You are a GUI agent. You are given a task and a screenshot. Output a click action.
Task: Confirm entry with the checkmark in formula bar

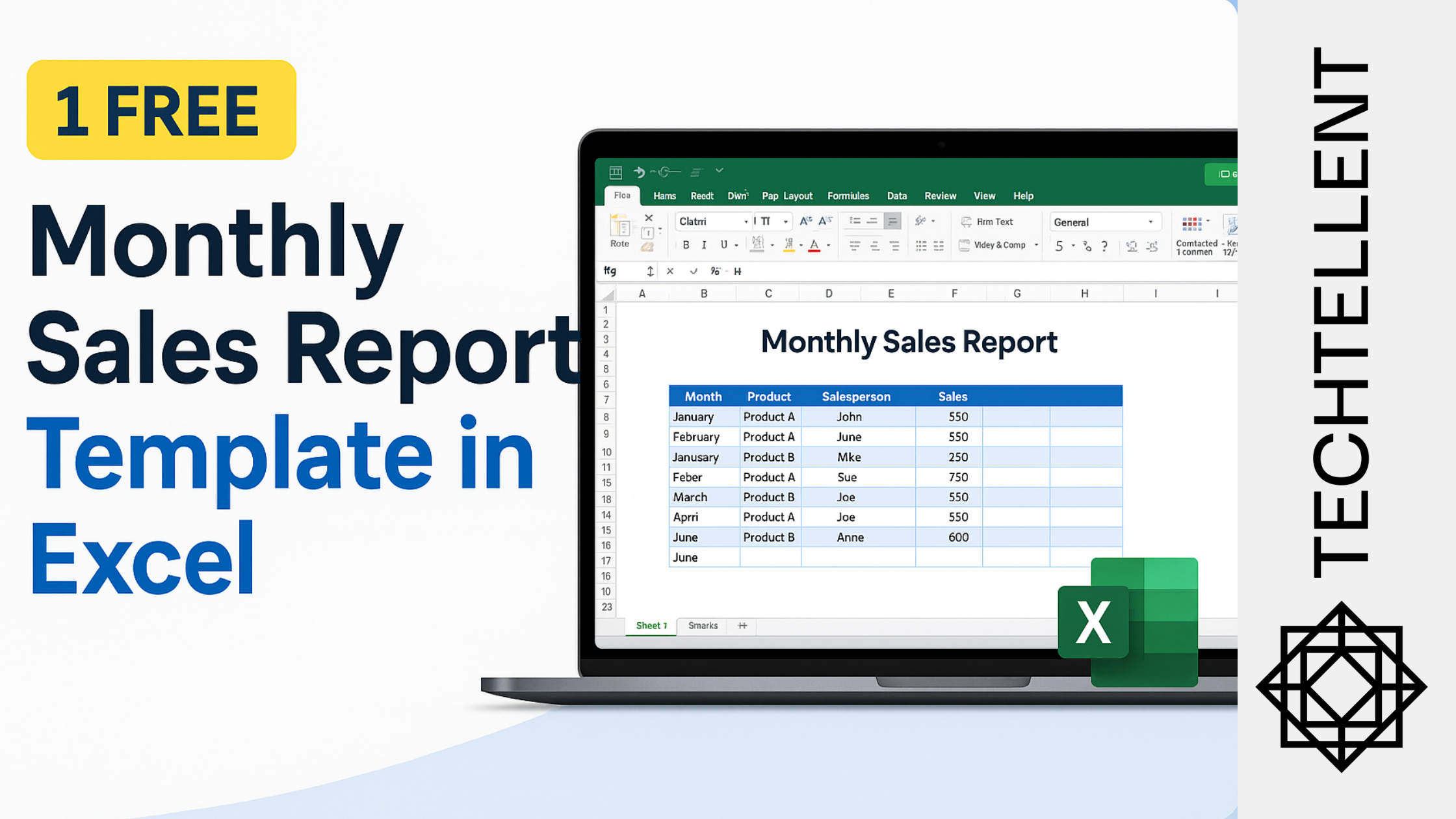pos(694,271)
